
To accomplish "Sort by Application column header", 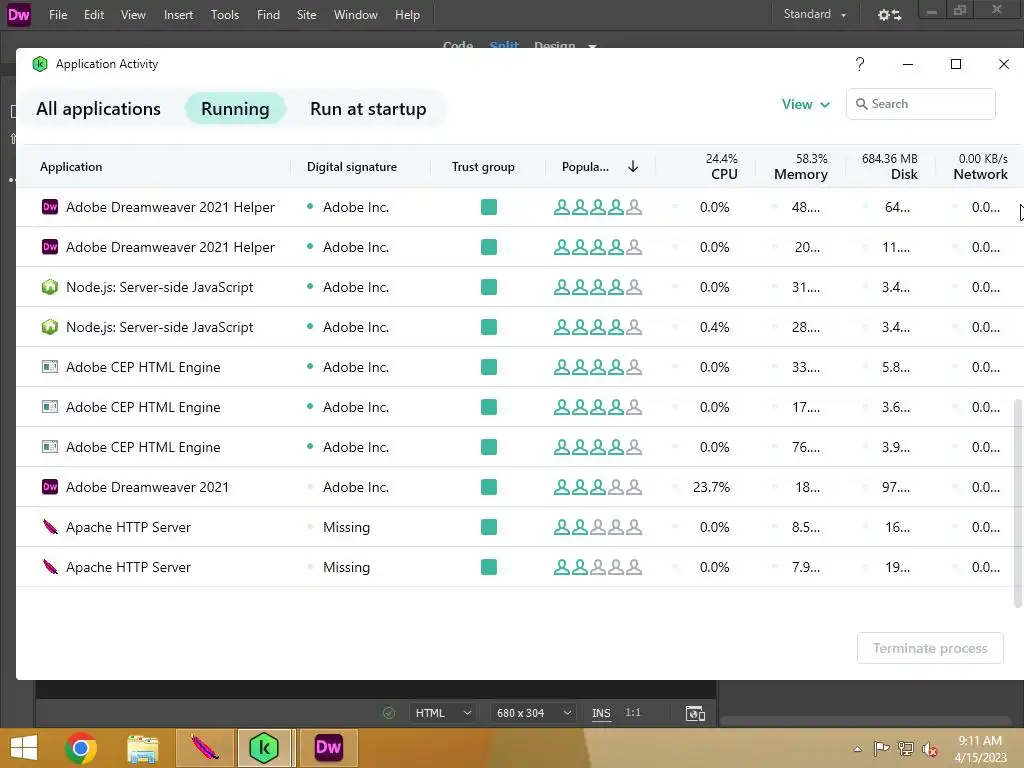I will pyautogui.click(x=71, y=167).
